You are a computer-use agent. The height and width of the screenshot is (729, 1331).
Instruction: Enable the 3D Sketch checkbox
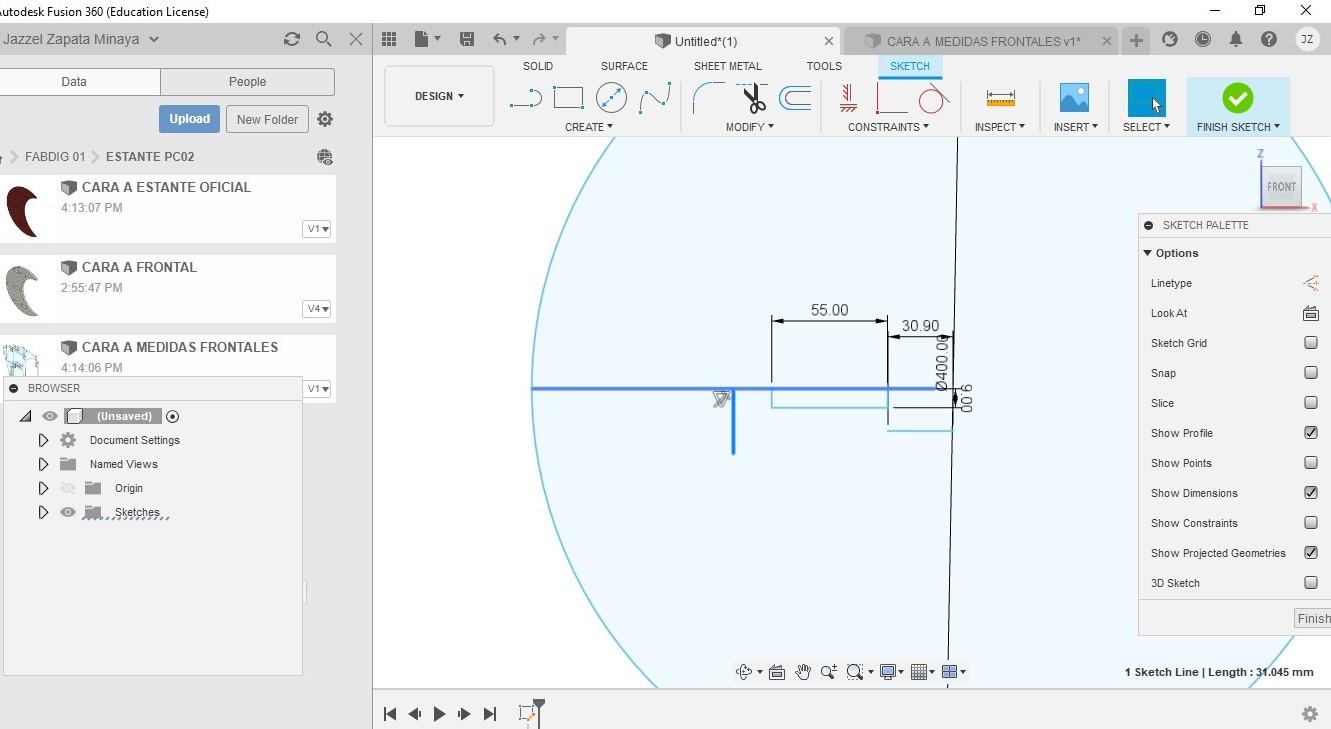point(1311,583)
